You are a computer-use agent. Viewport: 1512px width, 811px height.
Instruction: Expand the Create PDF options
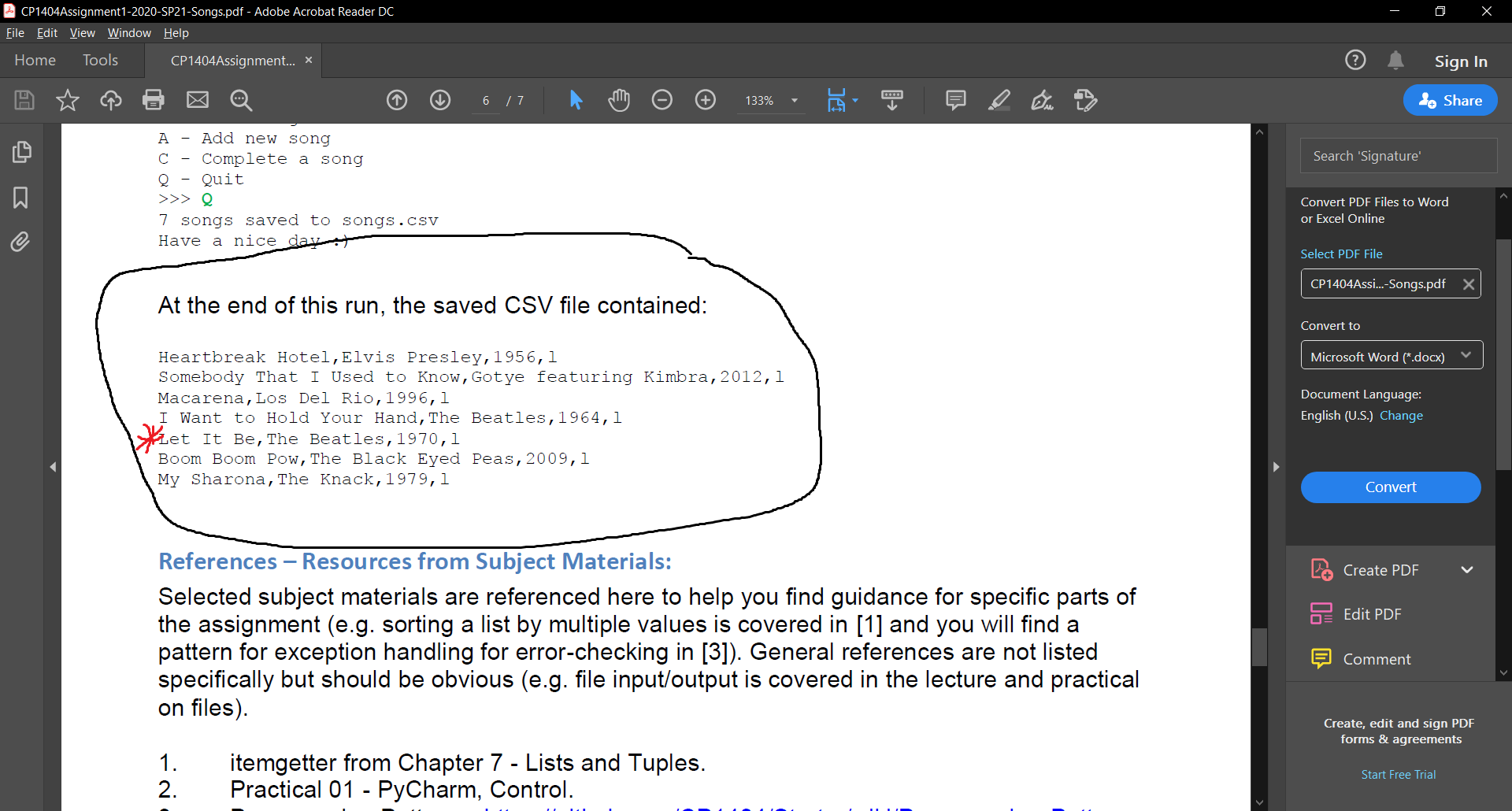point(1468,569)
